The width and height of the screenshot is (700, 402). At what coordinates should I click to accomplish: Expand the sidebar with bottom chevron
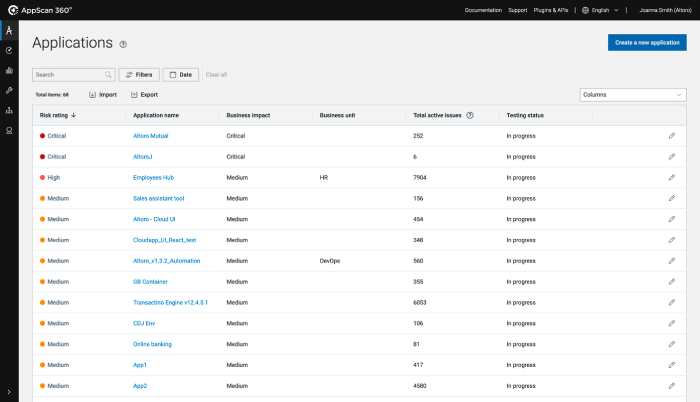coord(9,392)
